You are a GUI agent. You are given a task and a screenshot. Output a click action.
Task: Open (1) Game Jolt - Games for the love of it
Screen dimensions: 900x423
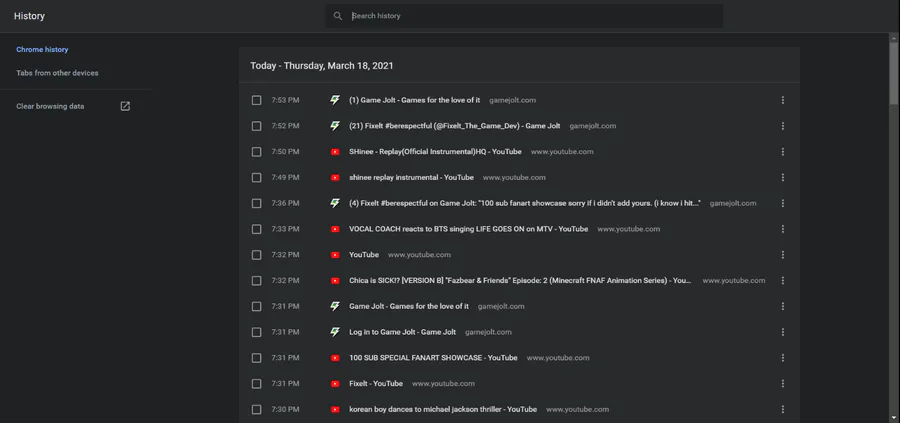point(414,100)
